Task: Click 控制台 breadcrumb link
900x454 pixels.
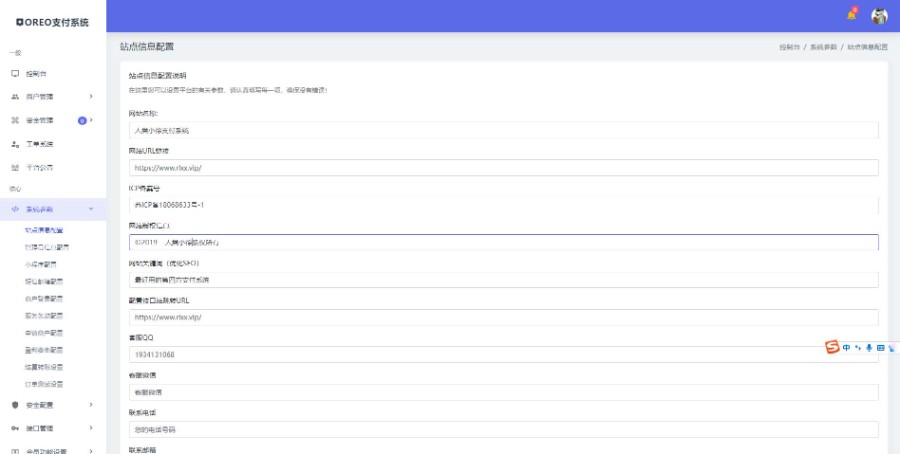Action: [789, 47]
